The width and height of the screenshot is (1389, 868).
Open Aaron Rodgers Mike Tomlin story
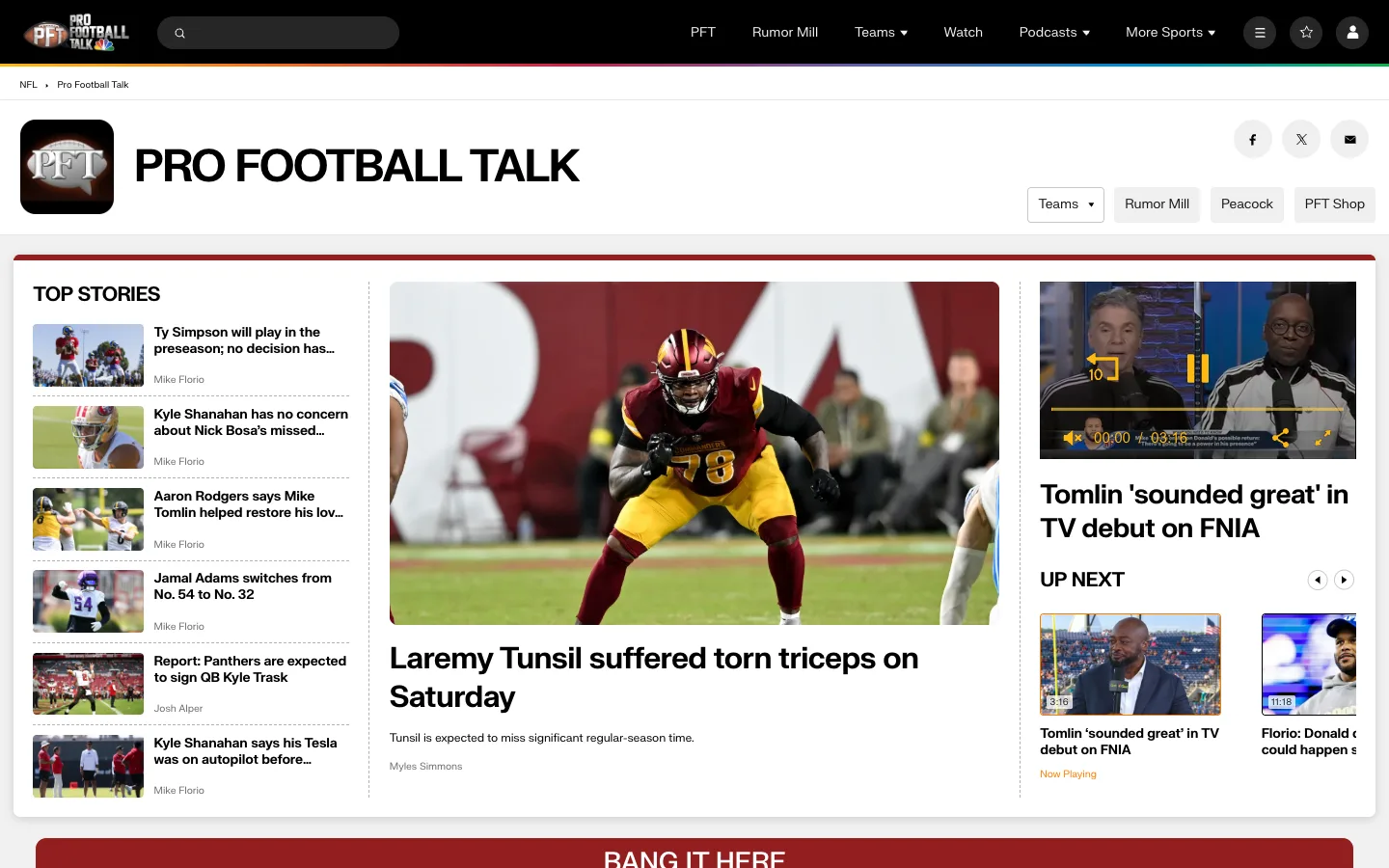click(249, 504)
